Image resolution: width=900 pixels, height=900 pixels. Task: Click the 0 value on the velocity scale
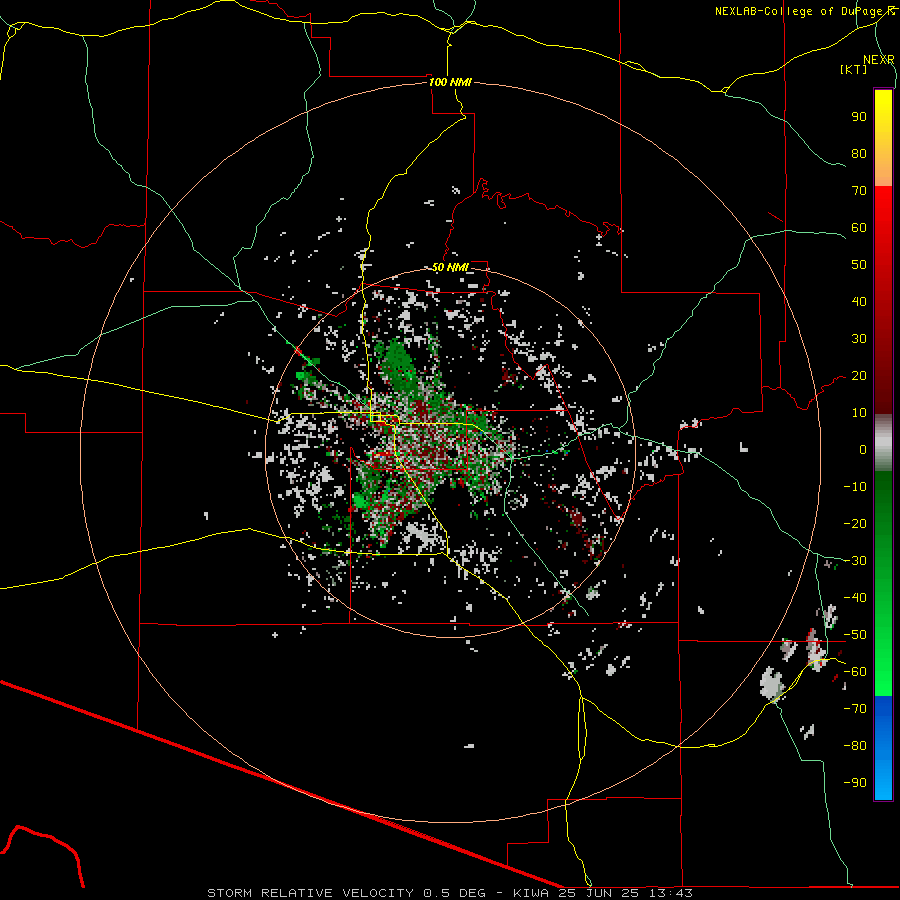[863, 449]
